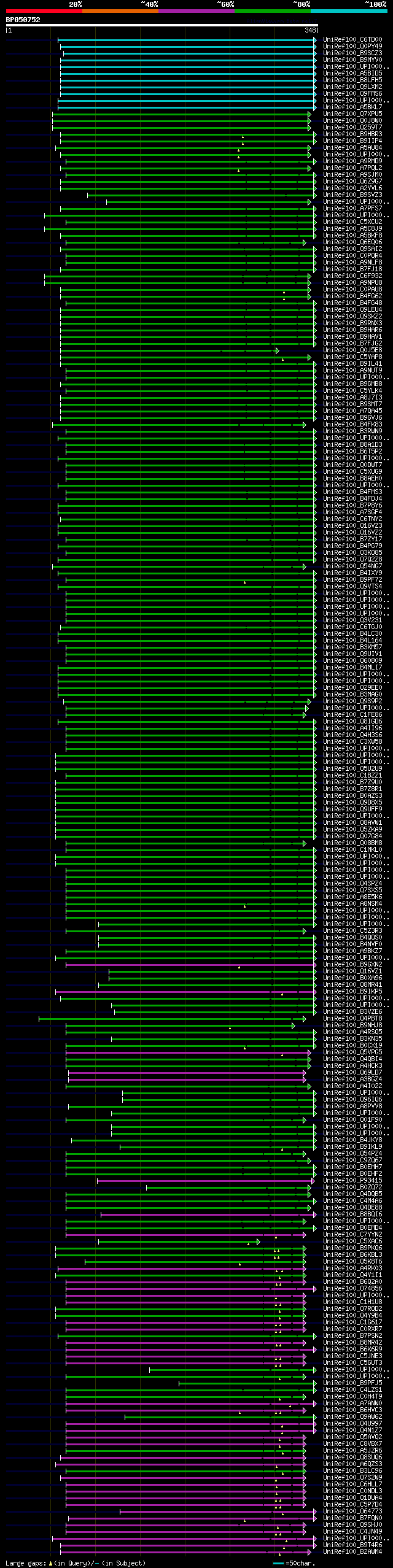Click the UniRef100_A2YVL6 label

click(x=352, y=188)
